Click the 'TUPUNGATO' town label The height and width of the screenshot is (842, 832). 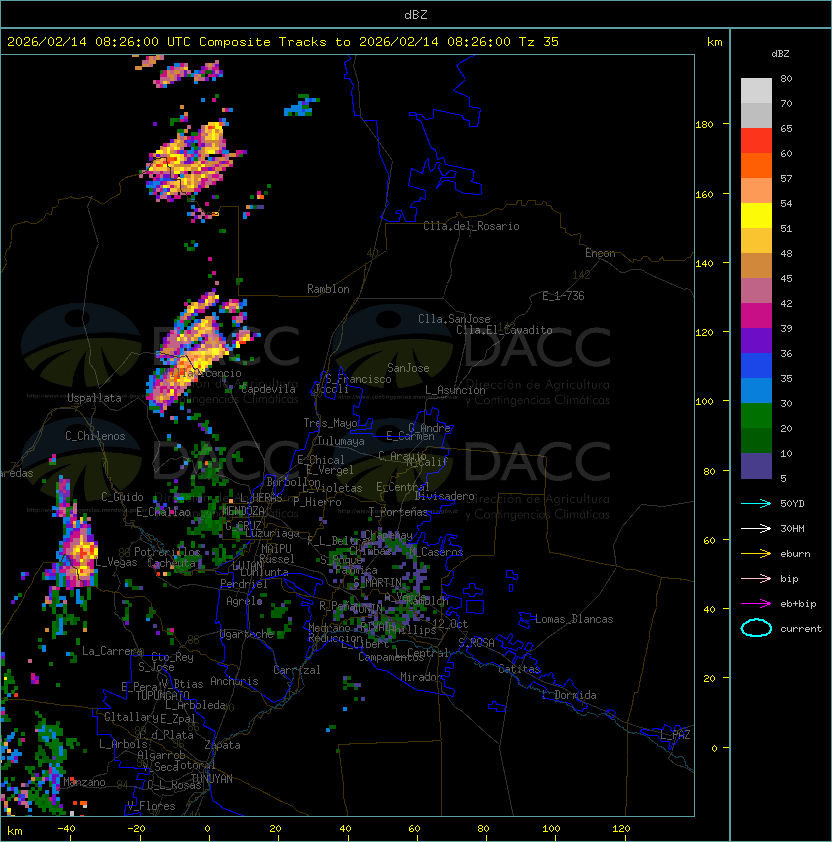(162, 695)
